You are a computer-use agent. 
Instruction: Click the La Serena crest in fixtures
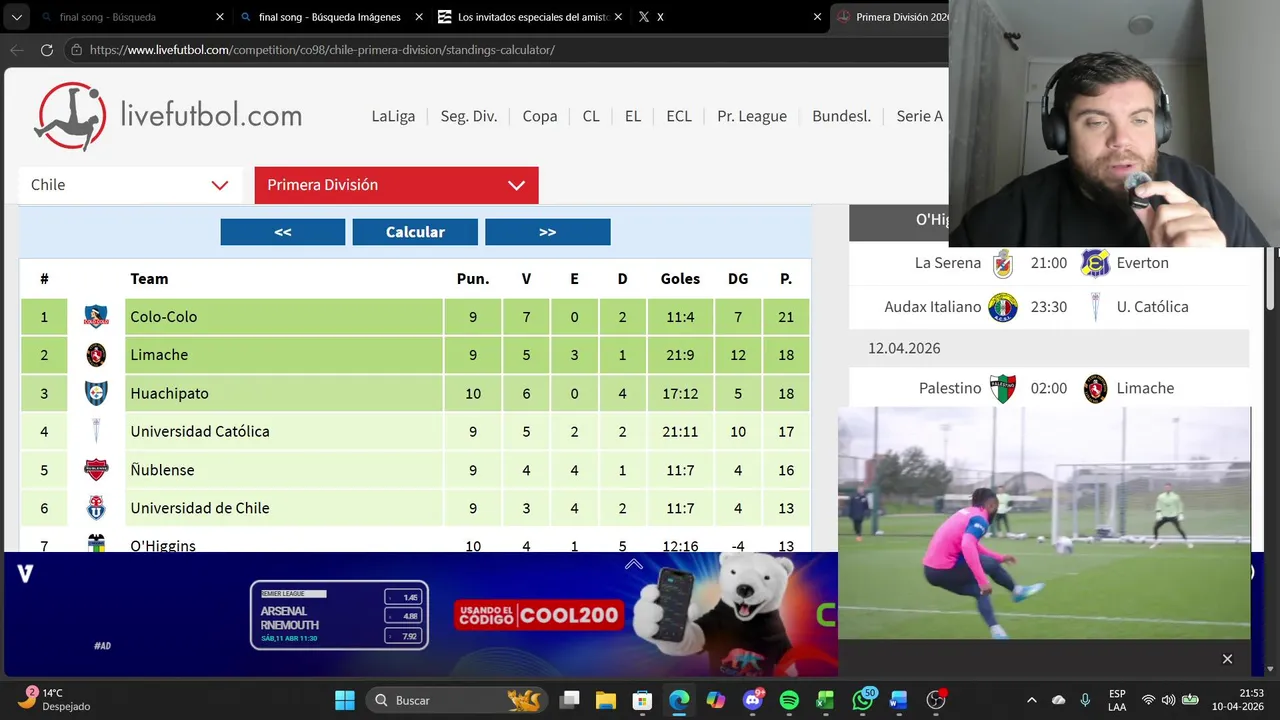1003,263
